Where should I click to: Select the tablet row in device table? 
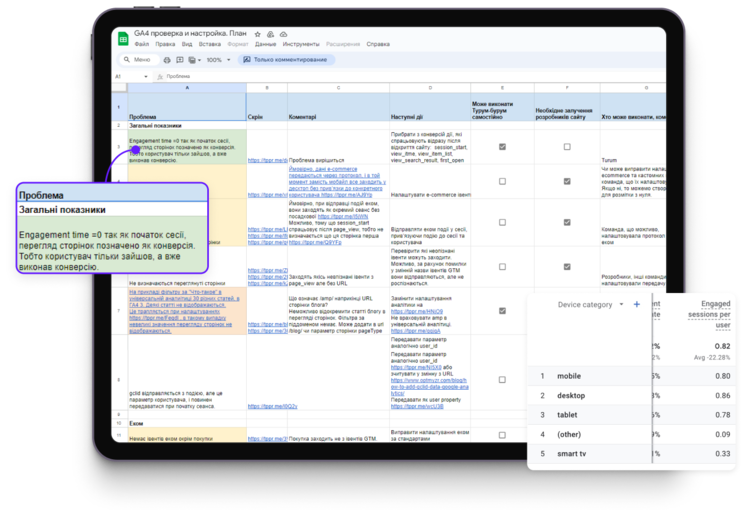631,415
